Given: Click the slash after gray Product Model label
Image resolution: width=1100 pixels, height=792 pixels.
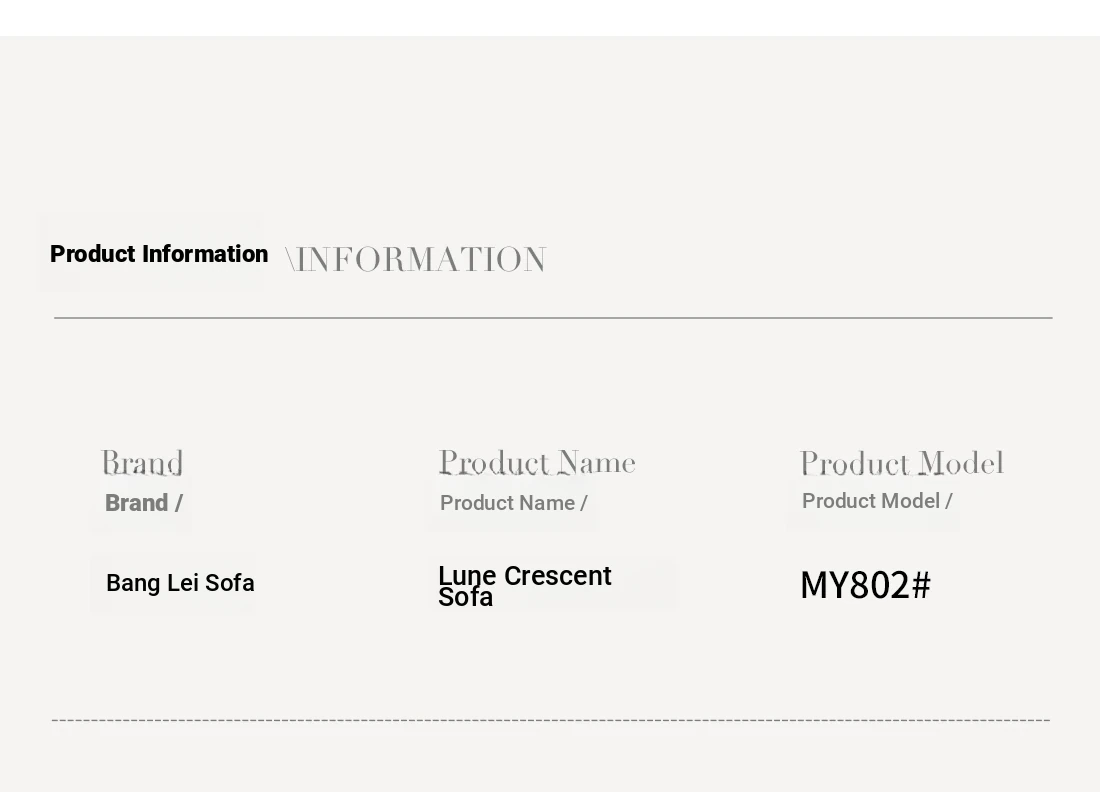Looking at the screenshot, I should [x=948, y=501].
